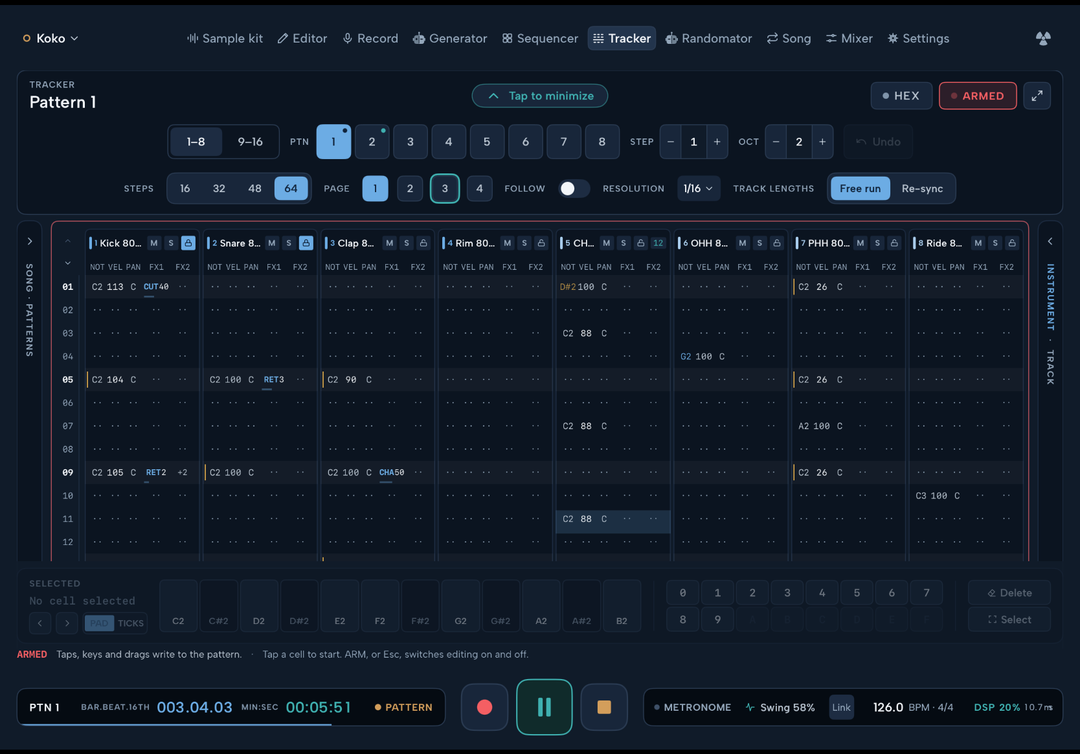The width and height of the screenshot is (1080, 754).
Task: Start recording with the red record button
Action: pos(484,707)
